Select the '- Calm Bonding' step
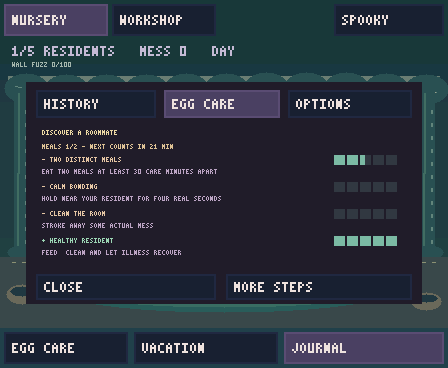448x368 pixels. click(69, 187)
